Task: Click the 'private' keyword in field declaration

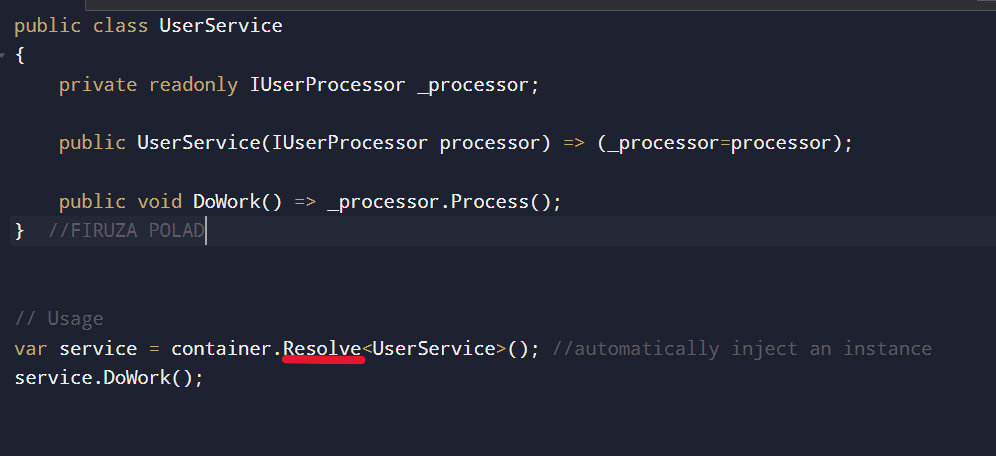Action: [98, 85]
